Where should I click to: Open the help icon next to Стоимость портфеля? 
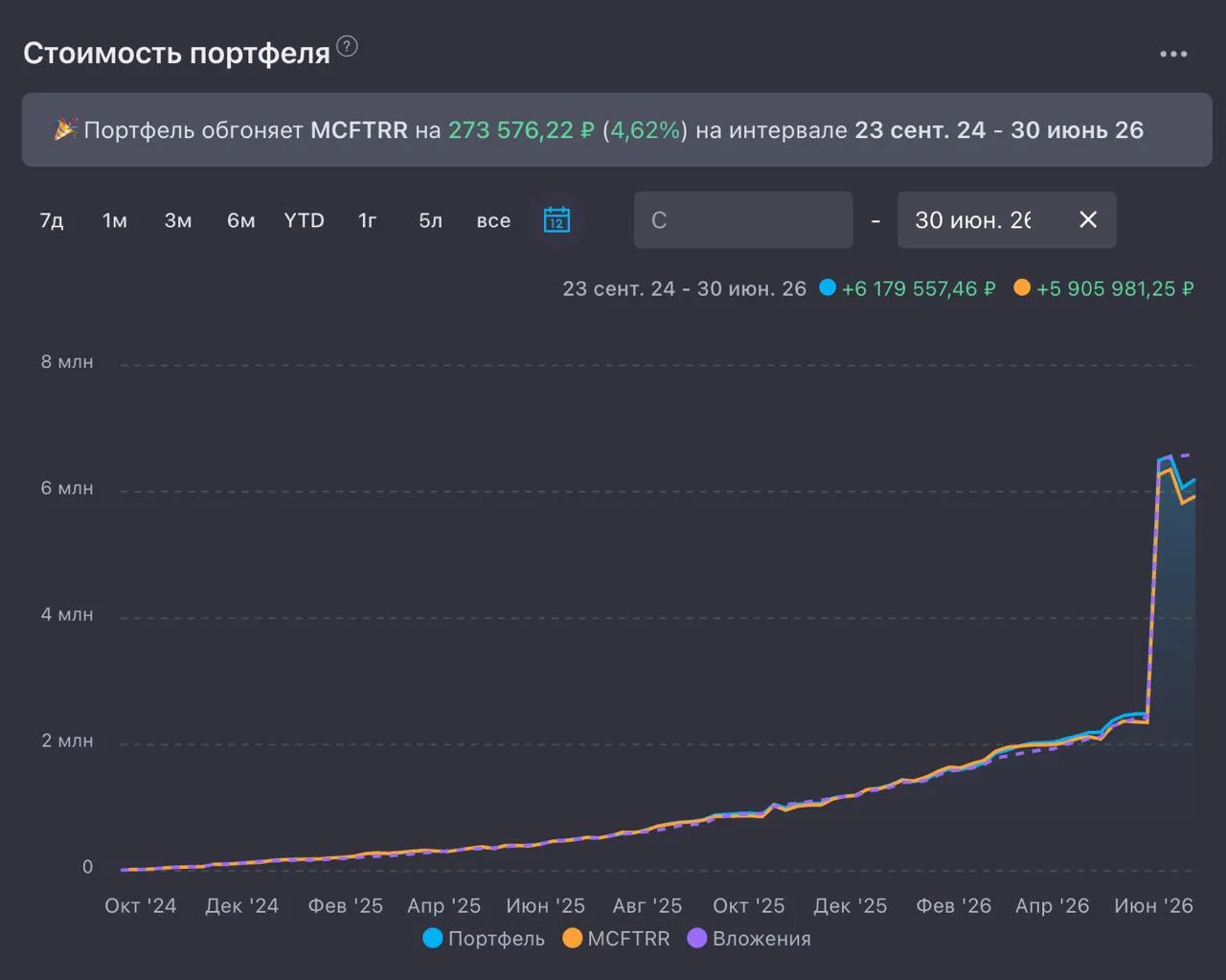(x=348, y=46)
